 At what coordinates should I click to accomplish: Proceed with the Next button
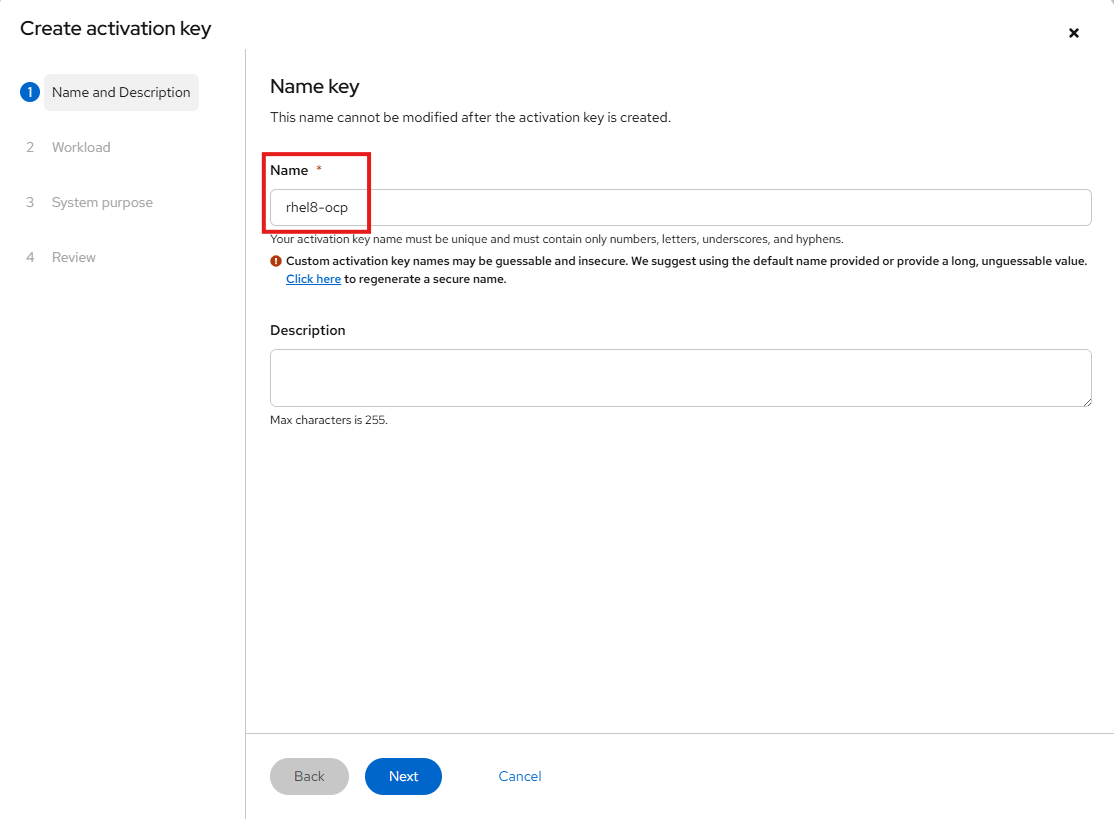click(404, 777)
